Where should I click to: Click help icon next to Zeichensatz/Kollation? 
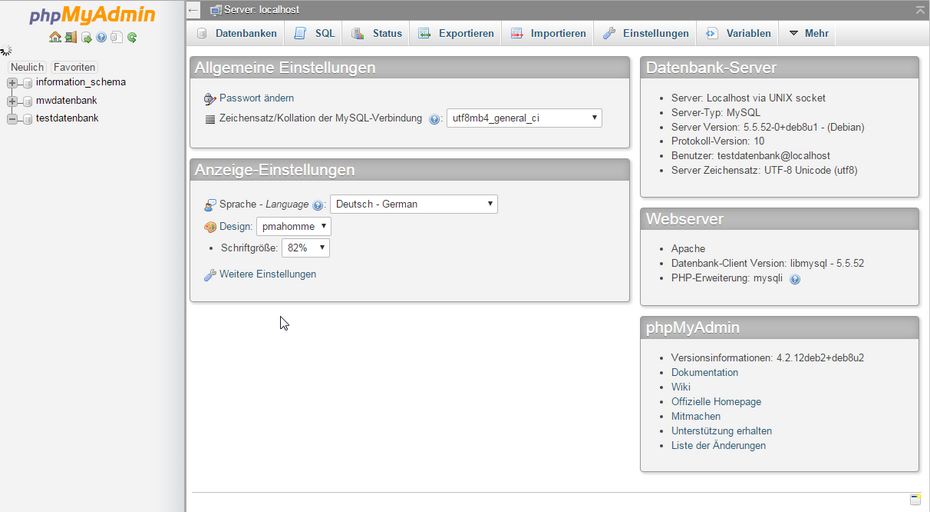pyautogui.click(x=434, y=119)
